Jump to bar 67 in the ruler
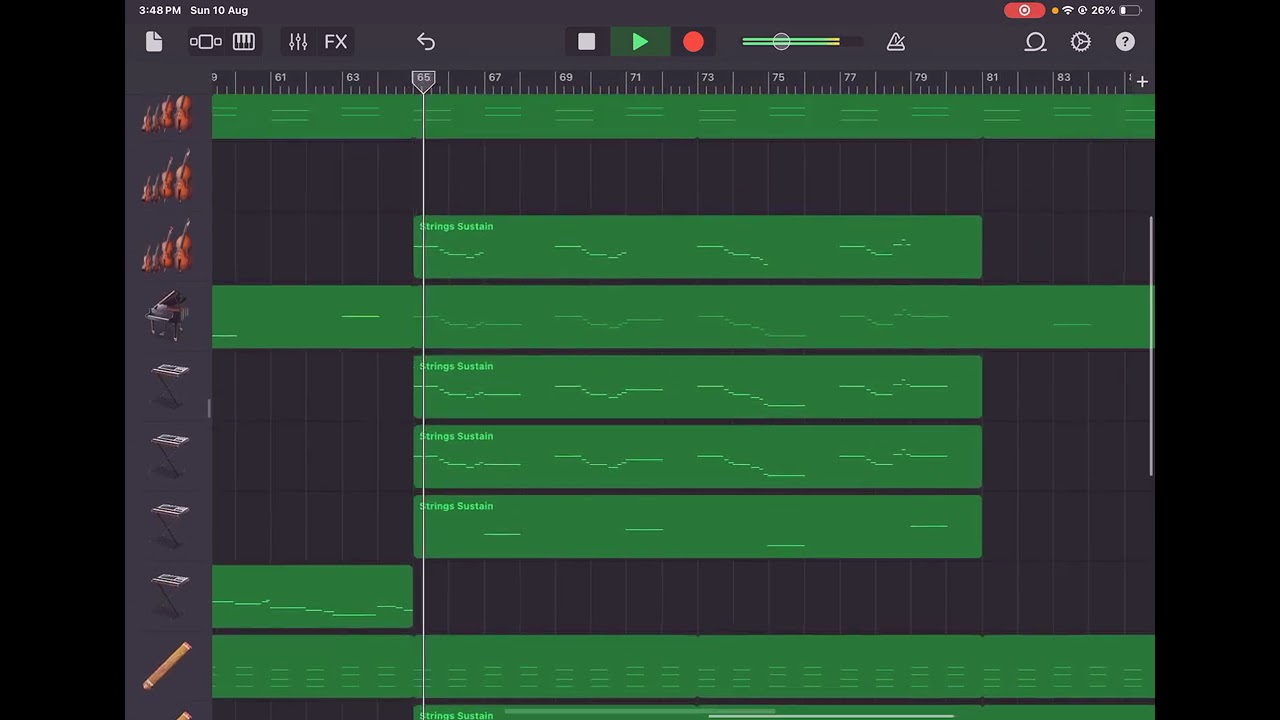Image resolution: width=1280 pixels, height=720 pixels. click(x=494, y=78)
